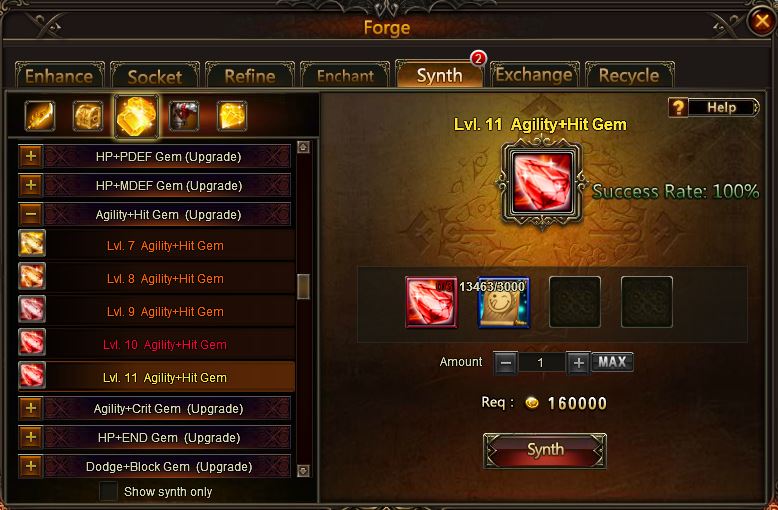The width and height of the screenshot is (778, 510).
Task: Switch to the Enchant tab
Action: tap(345, 75)
